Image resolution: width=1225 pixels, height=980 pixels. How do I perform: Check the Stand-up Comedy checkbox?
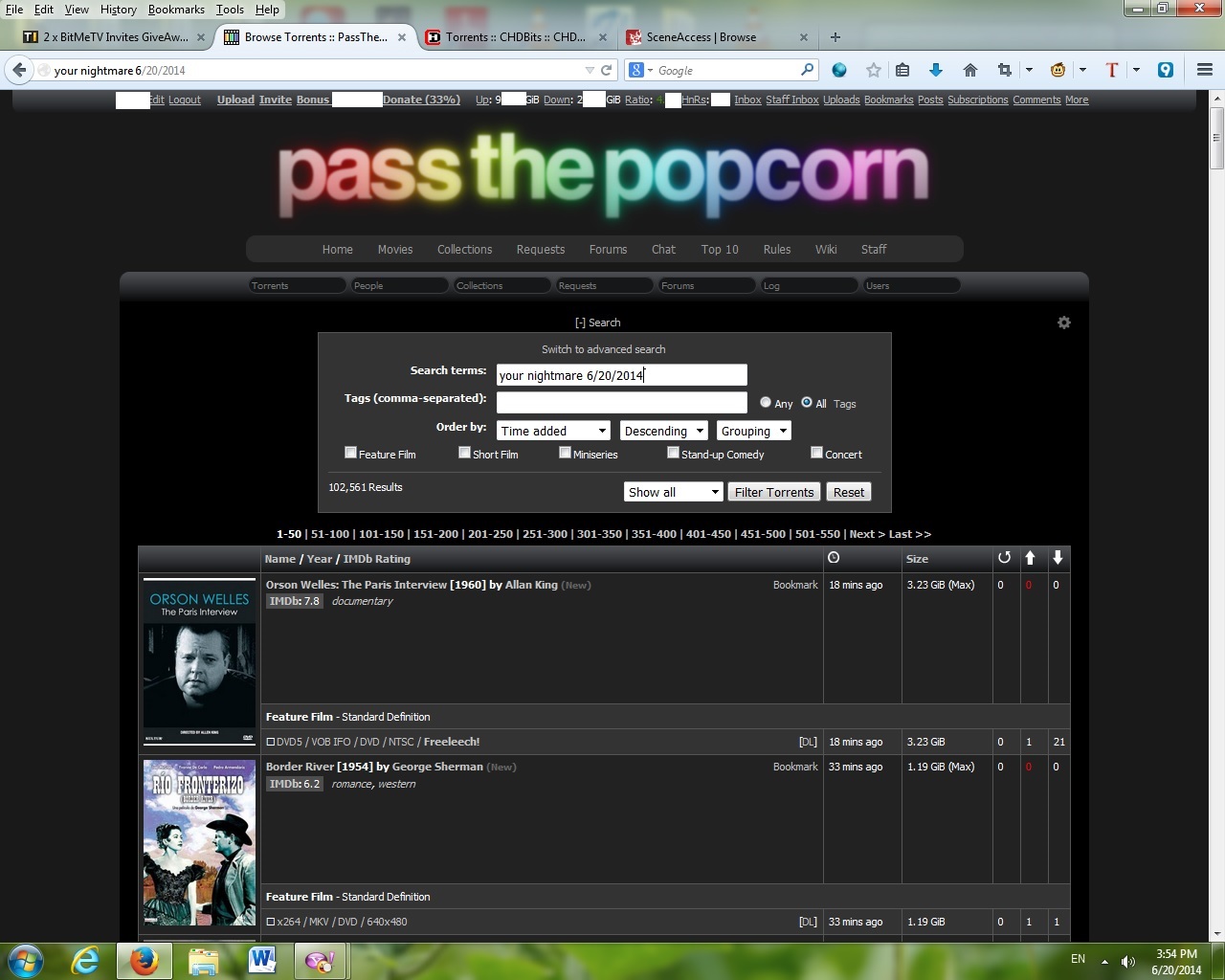click(x=673, y=453)
